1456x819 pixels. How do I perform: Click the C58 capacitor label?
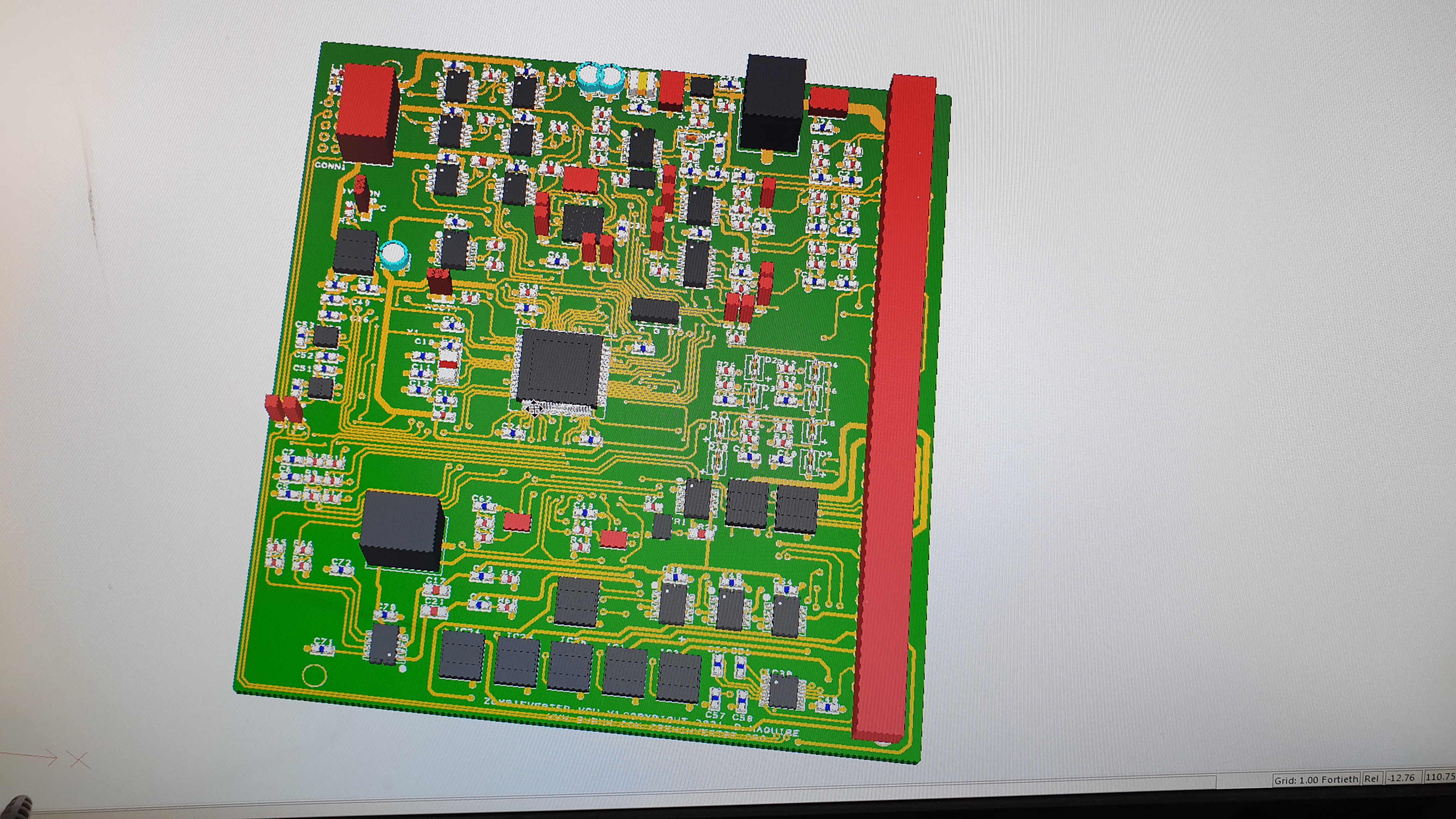[742, 718]
